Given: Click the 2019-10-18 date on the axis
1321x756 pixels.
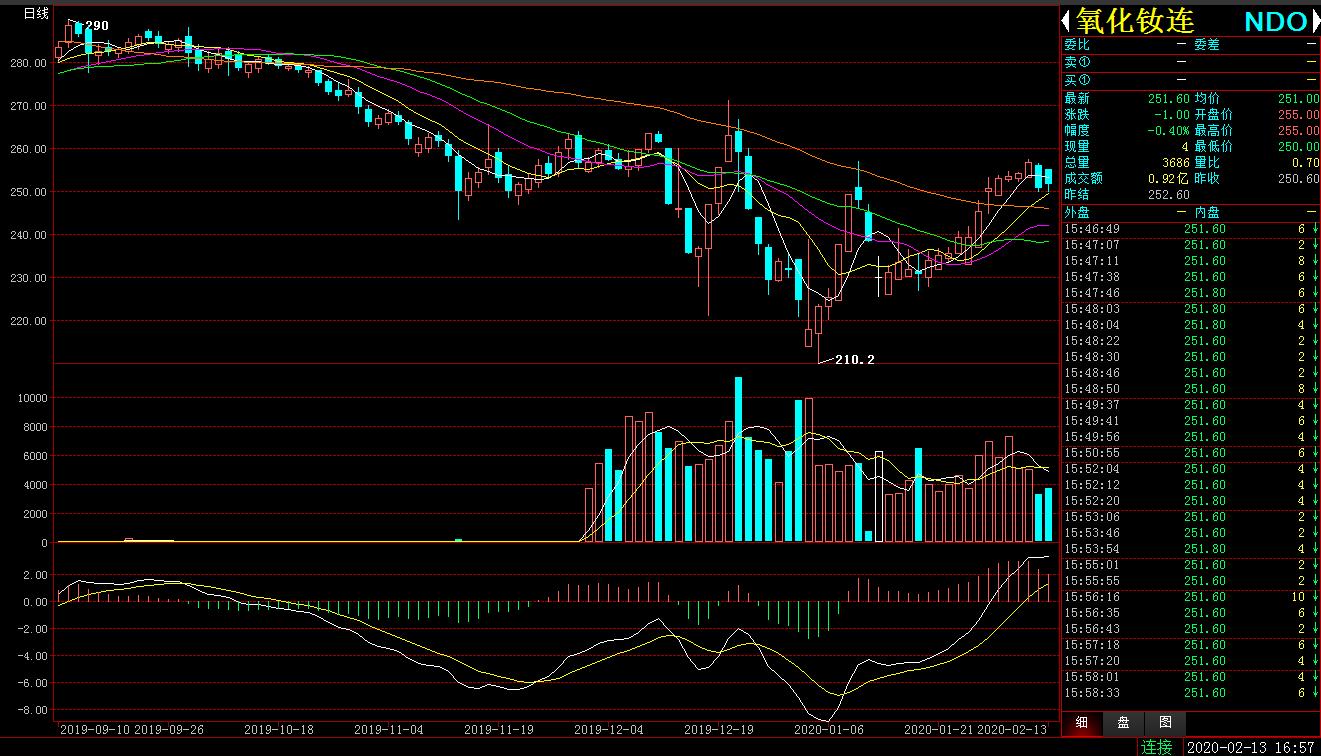Looking at the screenshot, I should click(x=281, y=730).
